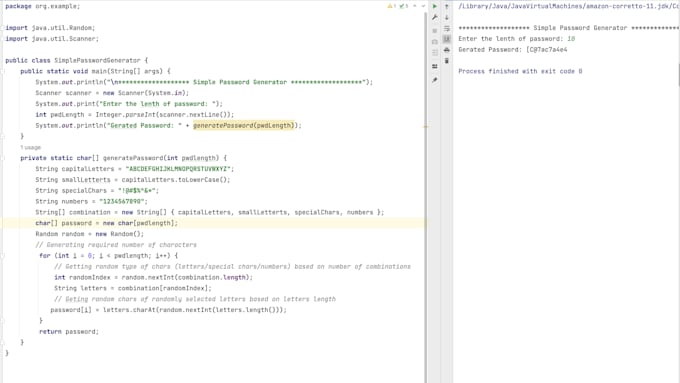Print console output with printer icon

[x=447, y=50]
